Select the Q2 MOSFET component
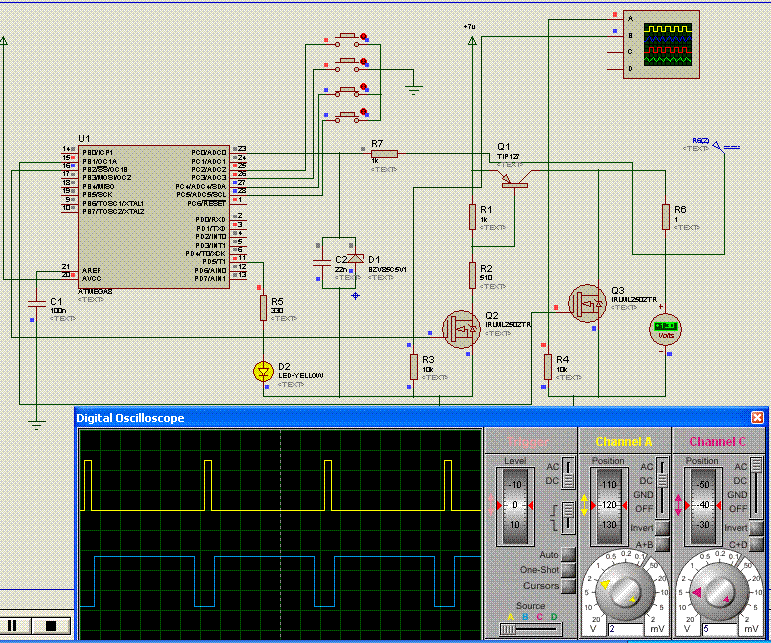 pyautogui.click(x=461, y=327)
